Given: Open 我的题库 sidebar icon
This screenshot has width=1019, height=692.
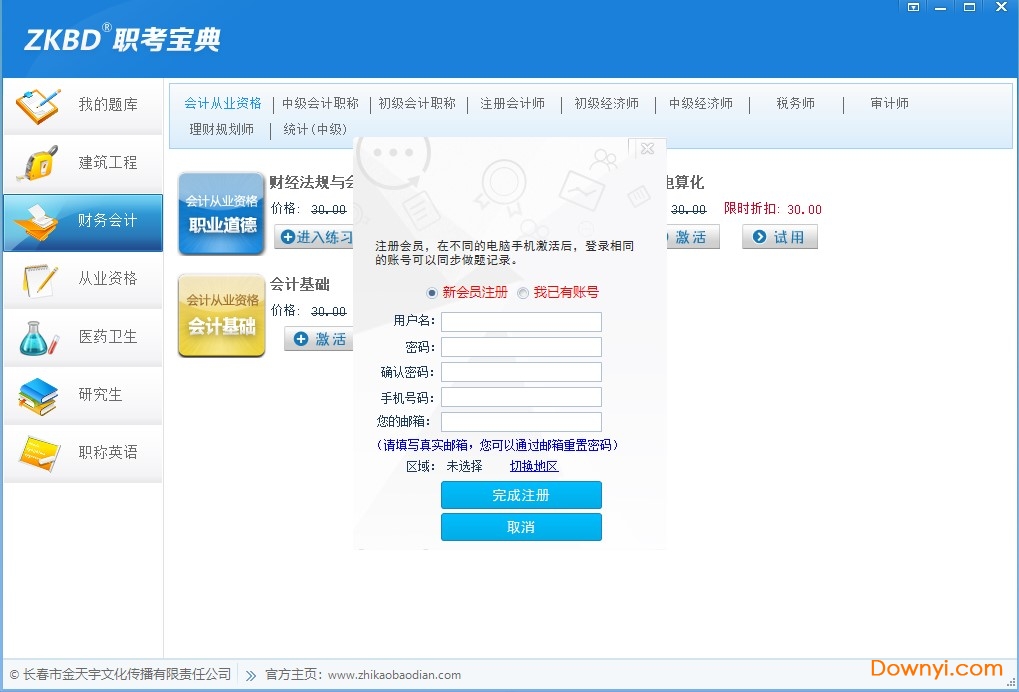Looking at the screenshot, I should (x=39, y=105).
